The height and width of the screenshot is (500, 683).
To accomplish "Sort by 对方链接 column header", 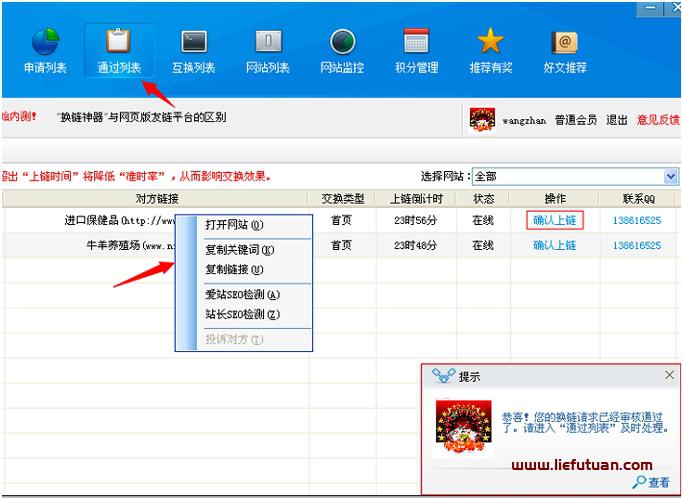I will (156, 199).
